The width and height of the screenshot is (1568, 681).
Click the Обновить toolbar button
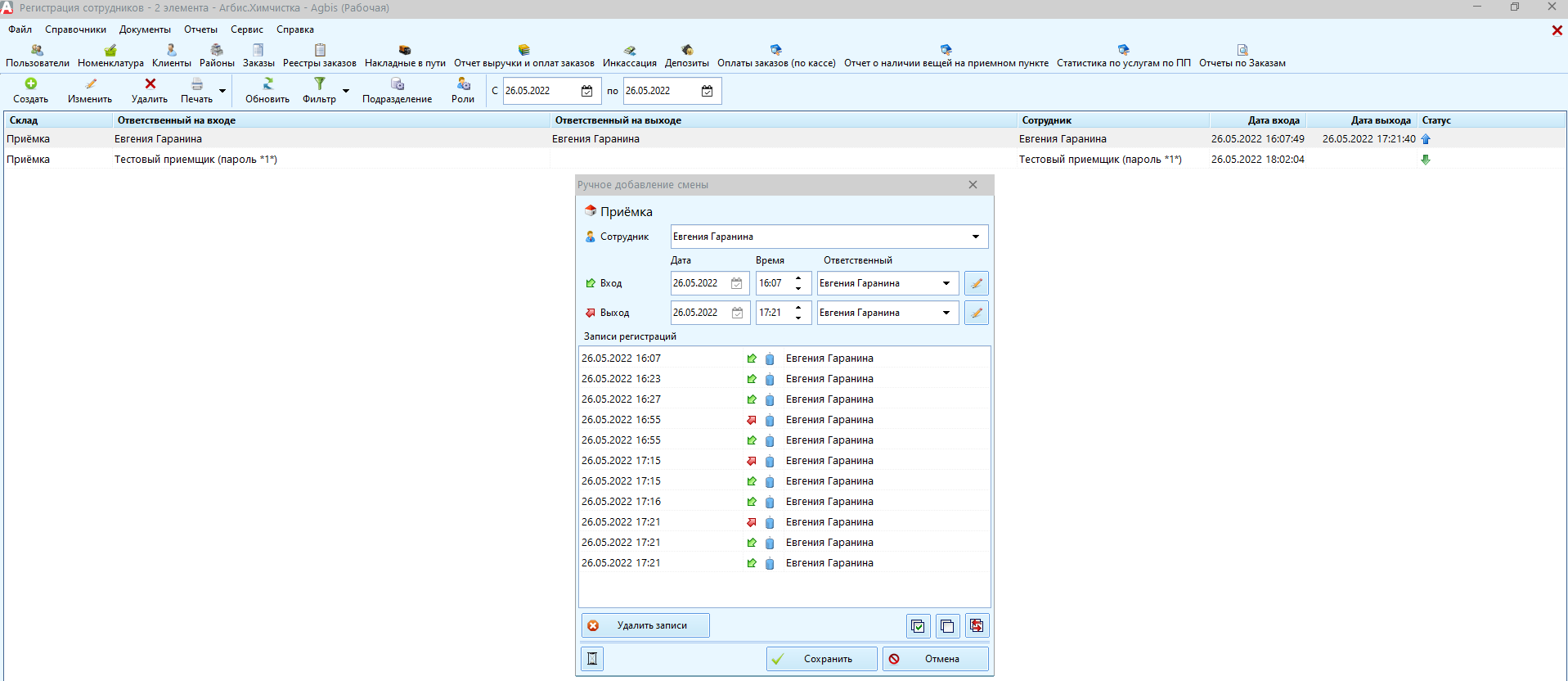coord(267,90)
